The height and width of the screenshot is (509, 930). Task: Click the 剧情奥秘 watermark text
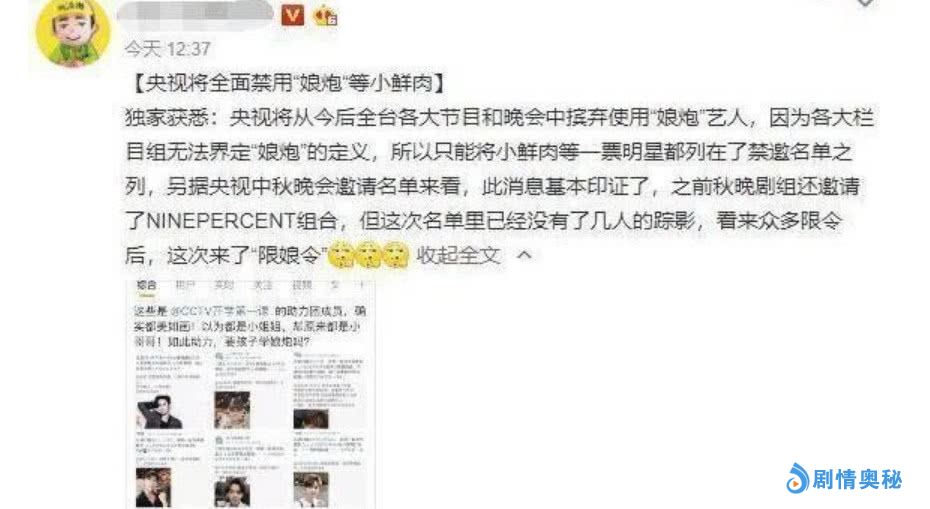(857, 479)
